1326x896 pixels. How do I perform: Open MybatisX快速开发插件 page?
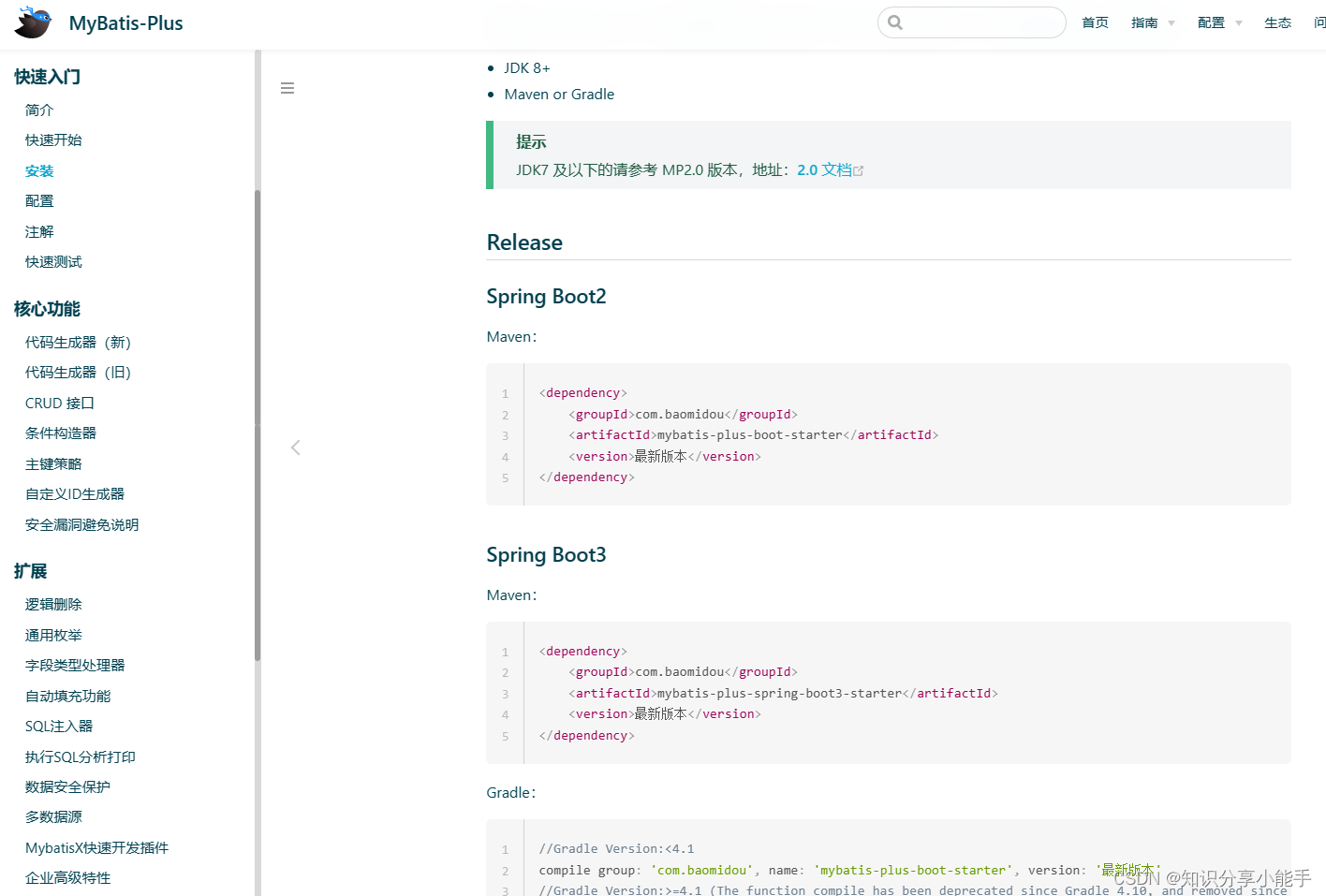coord(96,848)
